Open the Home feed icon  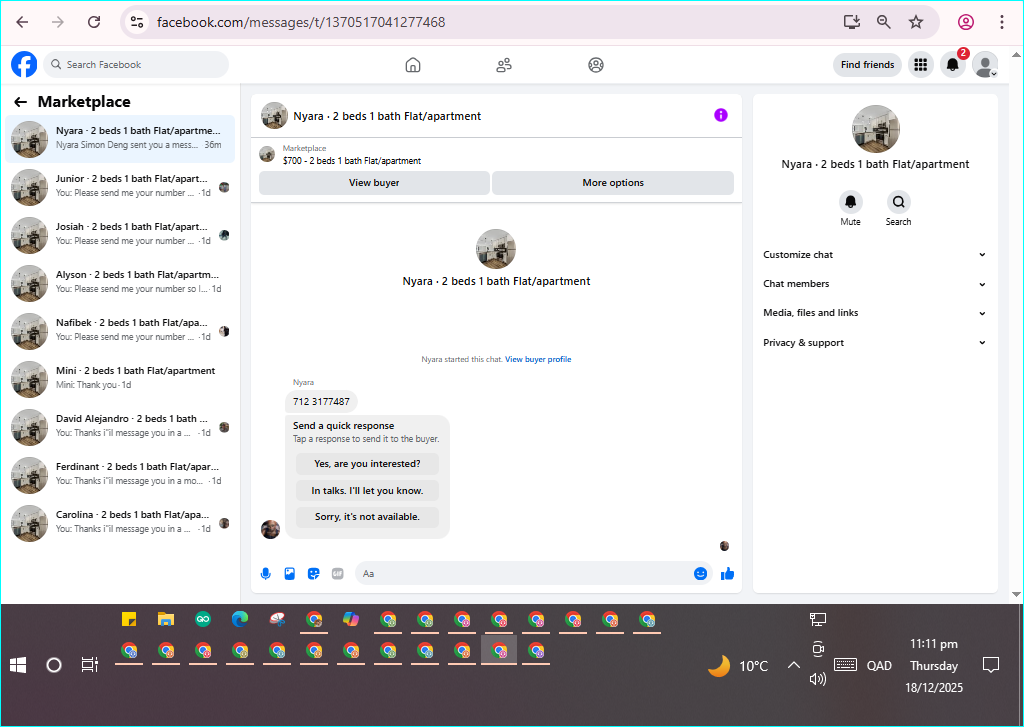pos(413,65)
